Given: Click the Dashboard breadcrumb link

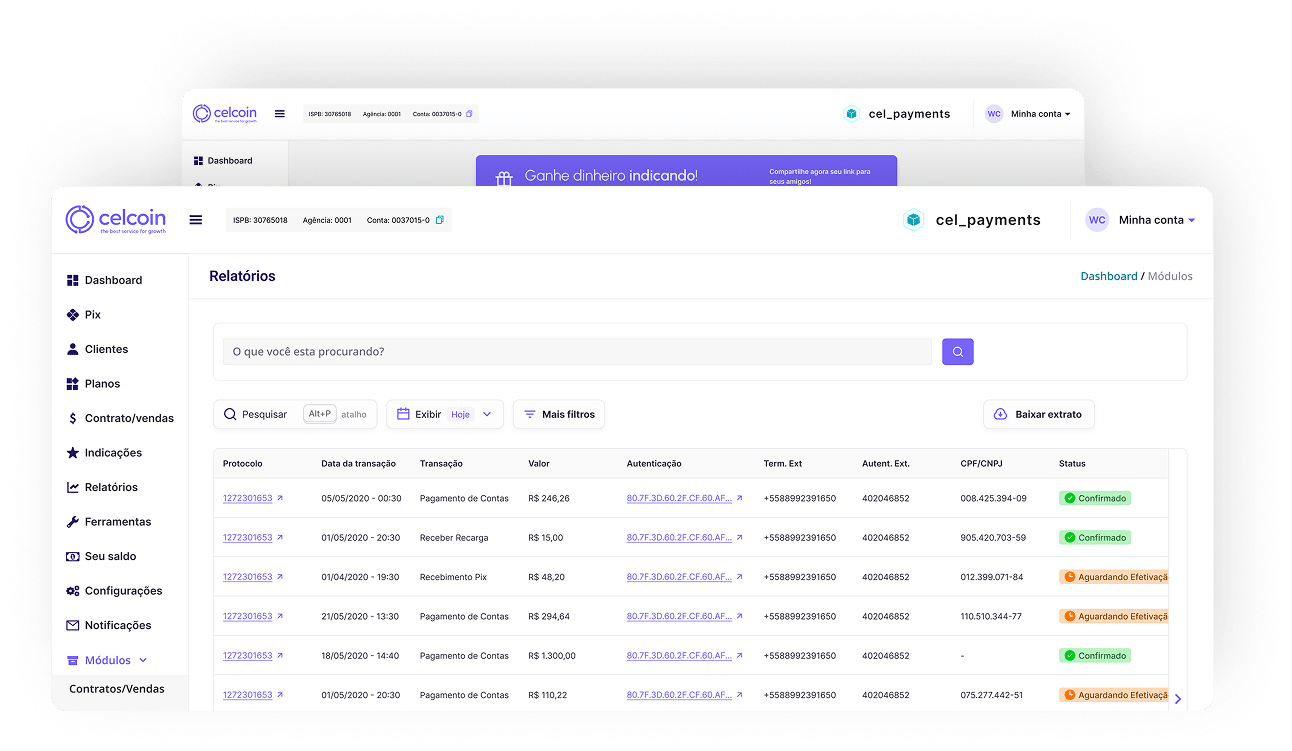Looking at the screenshot, I should click(x=1108, y=276).
